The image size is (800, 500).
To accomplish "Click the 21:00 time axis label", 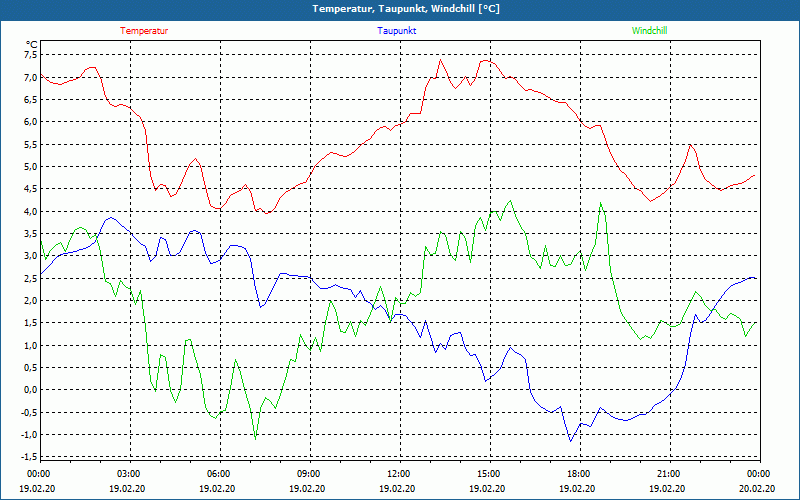I will (668, 474).
